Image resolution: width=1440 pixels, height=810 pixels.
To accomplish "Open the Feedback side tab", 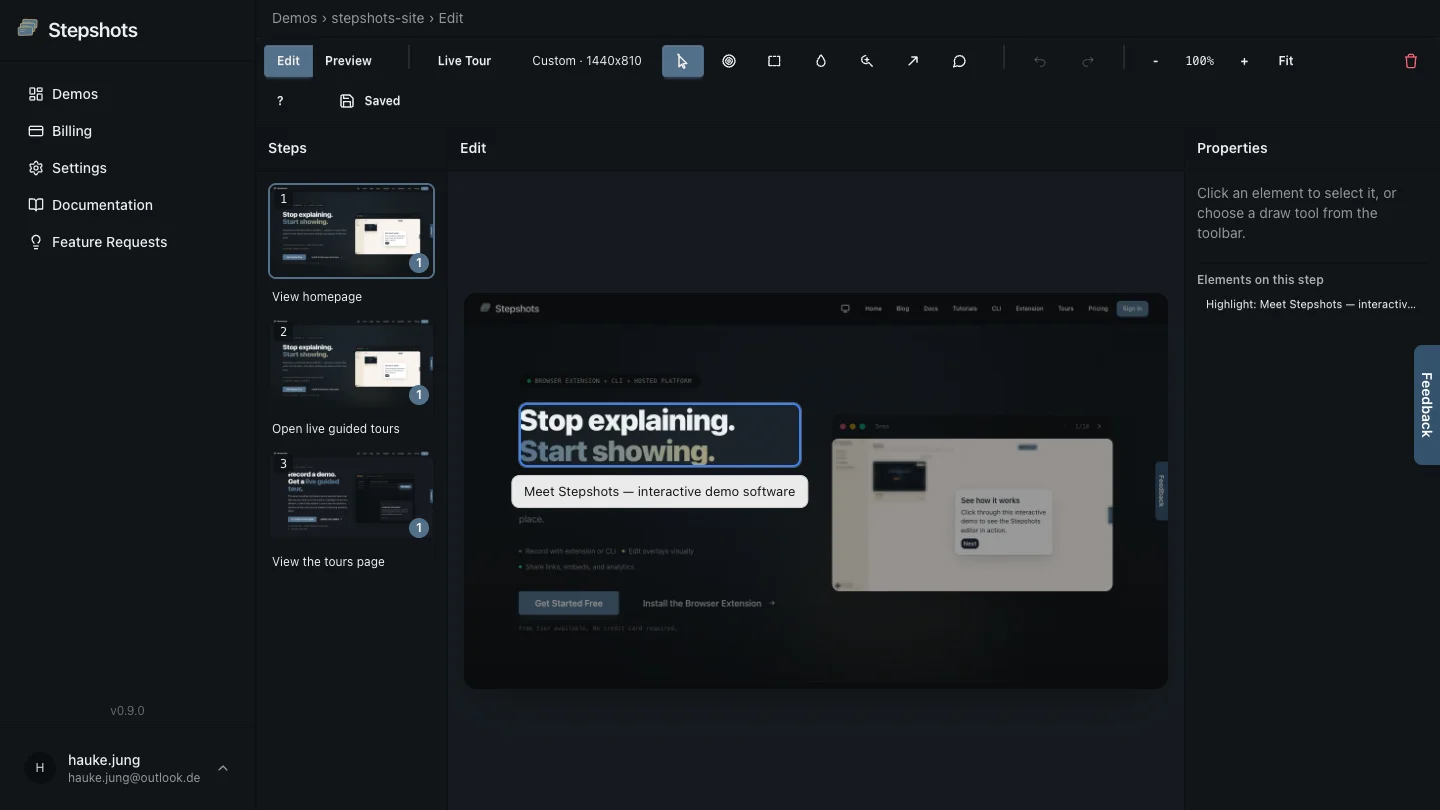I will pyautogui.click(x=1426, y=405).
